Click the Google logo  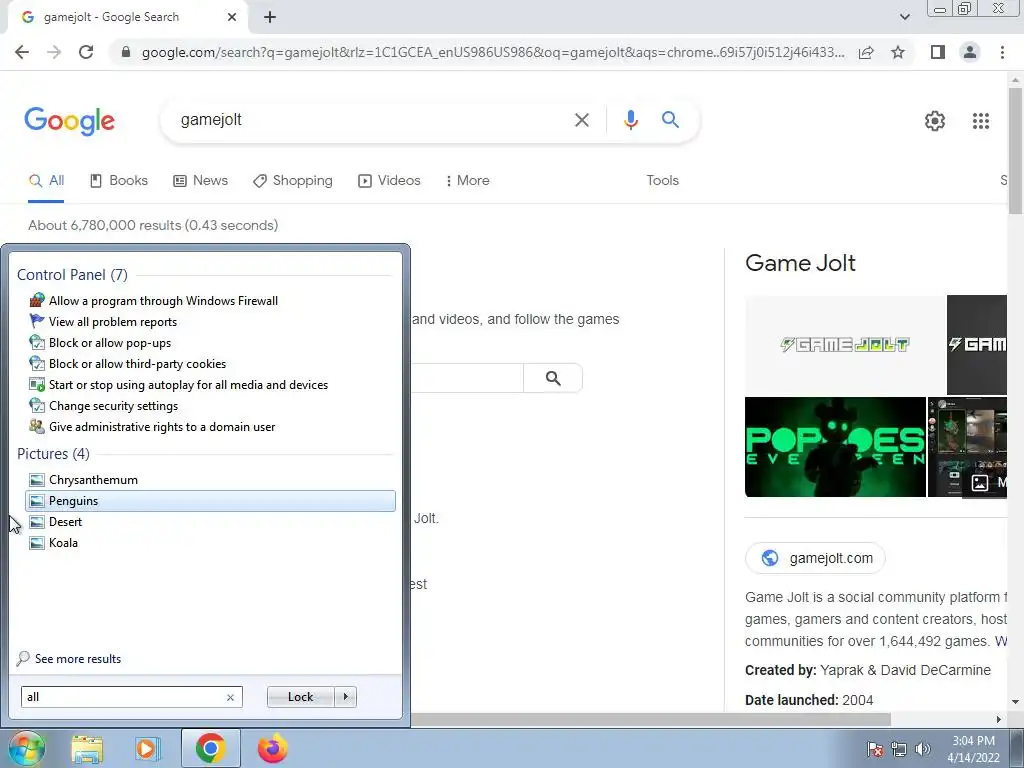tap(69, 121)
